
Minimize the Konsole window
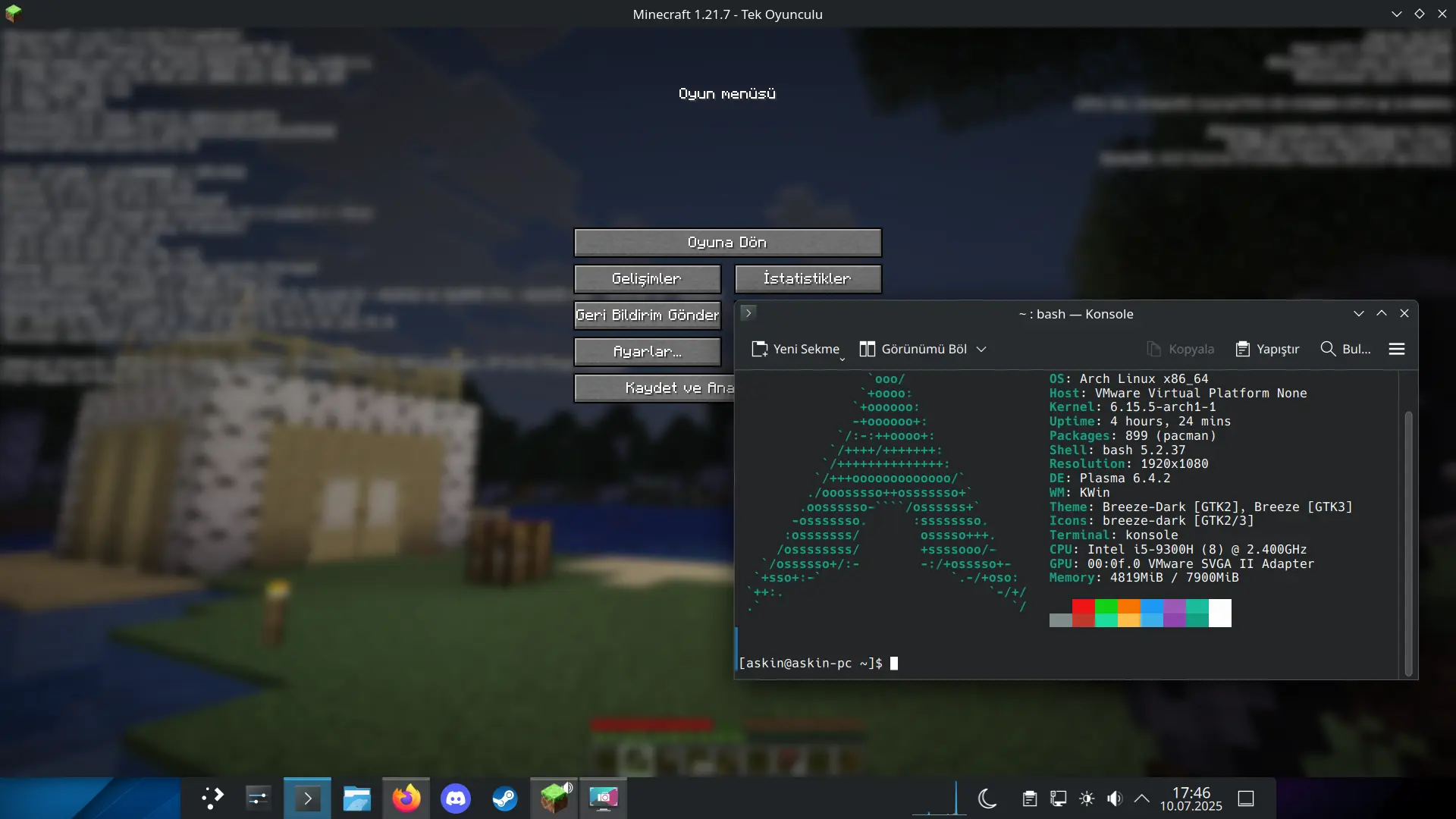1359,313
